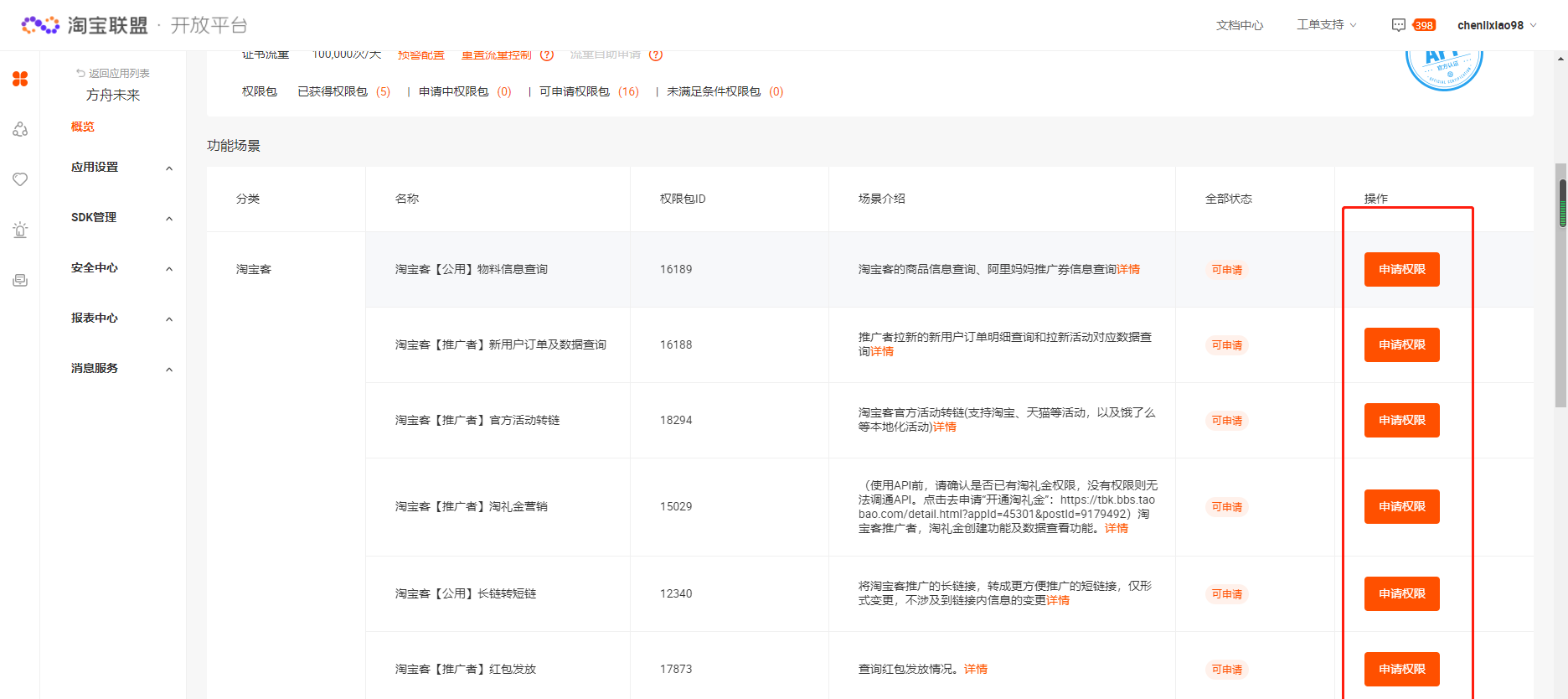This screenshot has height=699, width=1568.
Task: Select name 淘宝客【公用】长链转短链
Action: tap(466, 593)
